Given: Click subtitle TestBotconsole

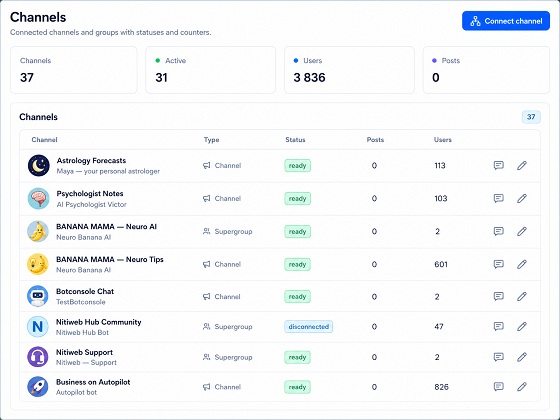Looking at the screenshot, I should click(x=81, y=302).
